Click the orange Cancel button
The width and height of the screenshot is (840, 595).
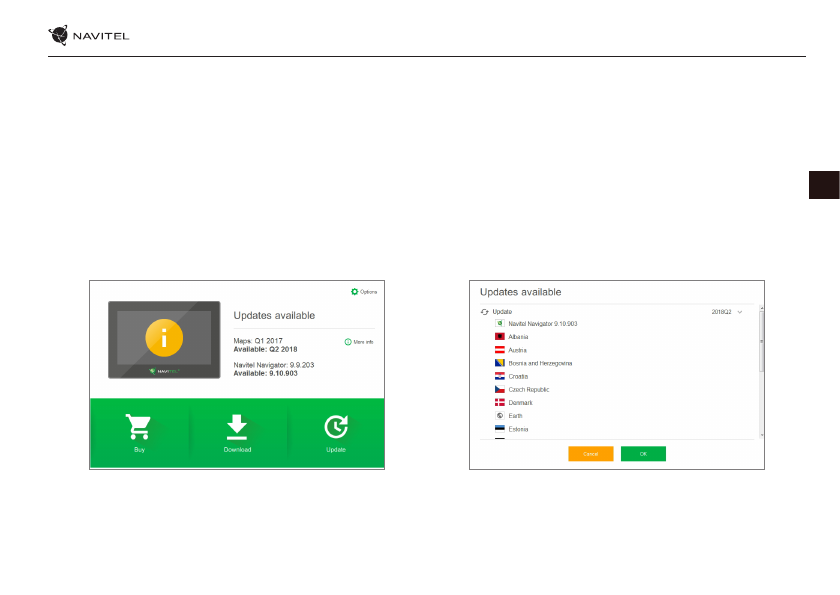point(590,454)
